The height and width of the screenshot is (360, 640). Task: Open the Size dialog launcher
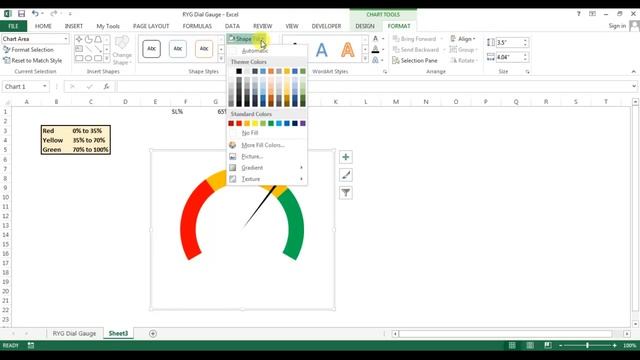(x=527, y=72)
